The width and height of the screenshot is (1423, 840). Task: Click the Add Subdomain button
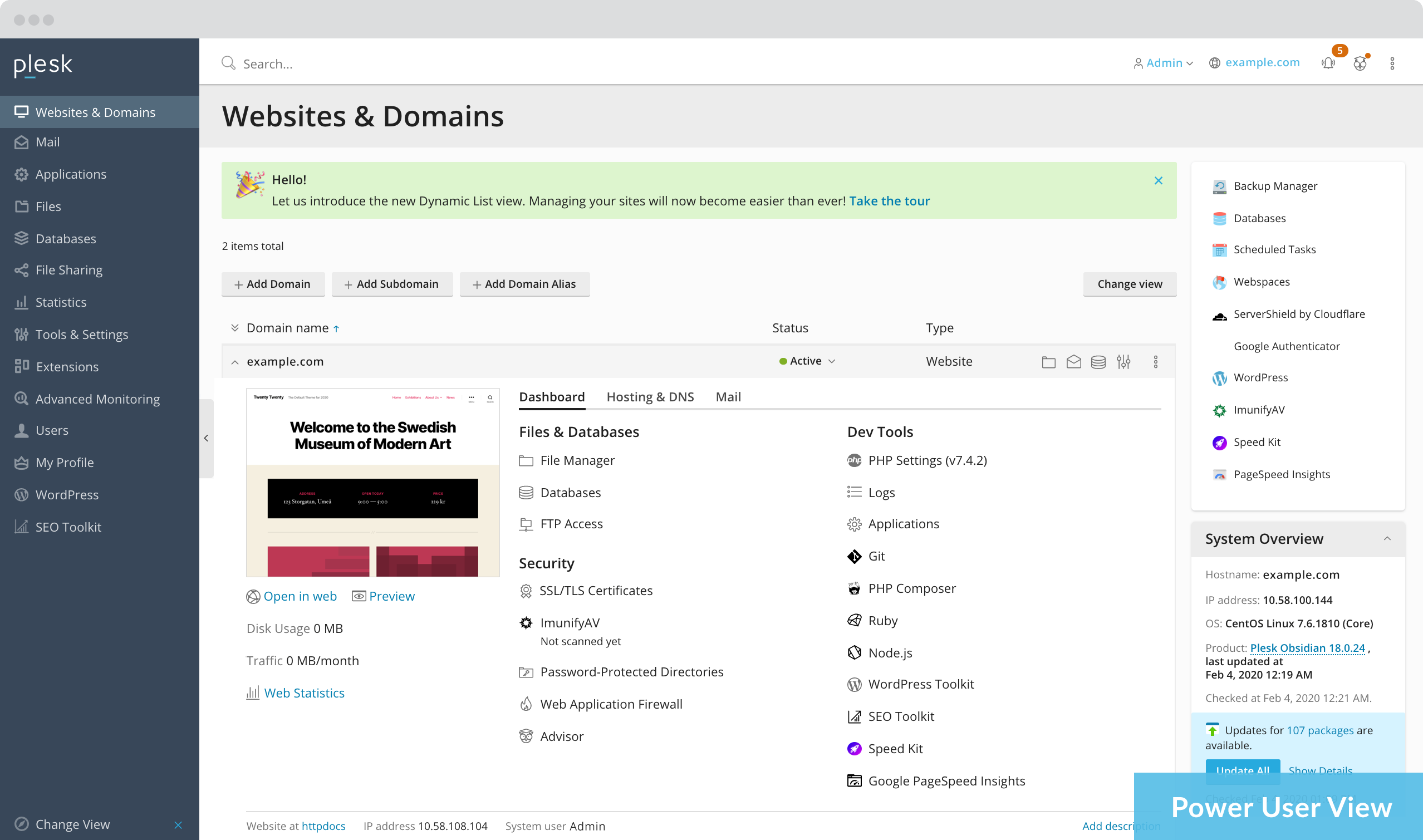pos(392,284)
